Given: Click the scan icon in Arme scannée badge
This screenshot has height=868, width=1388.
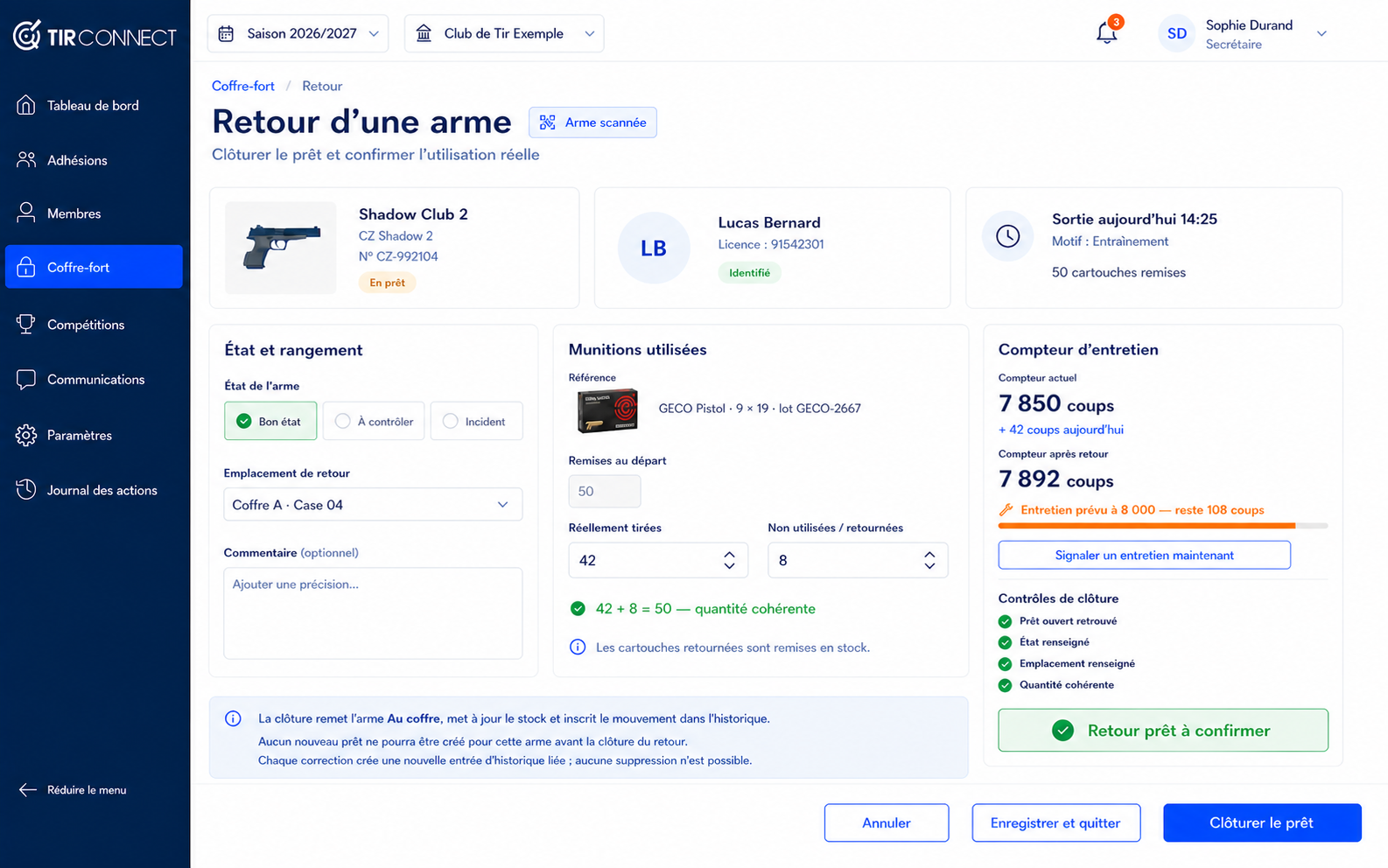Looking at the screenshot, I should pyautogui.click(x=547, y=122).
